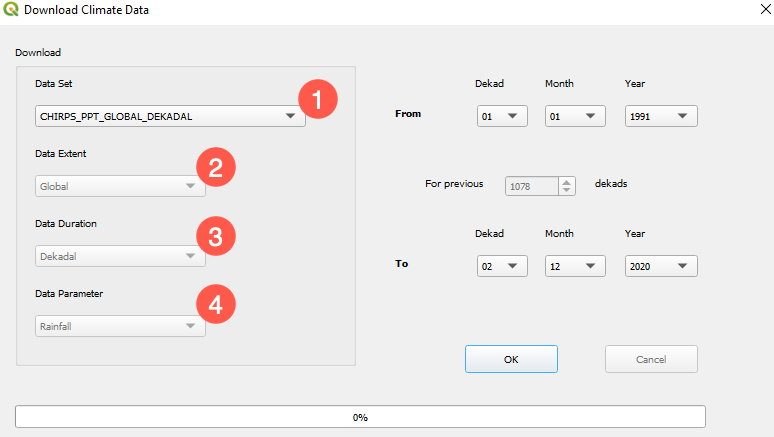Click the previous dekads field showing 1078
Viewport: 774px width, 437px height.
[x=531, y=186]
